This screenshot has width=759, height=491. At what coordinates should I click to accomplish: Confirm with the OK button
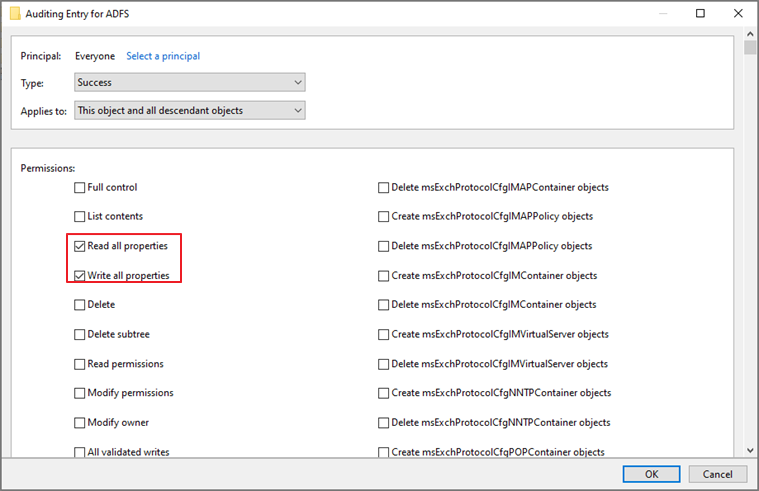pyautogui.click(x=651, y=474)
